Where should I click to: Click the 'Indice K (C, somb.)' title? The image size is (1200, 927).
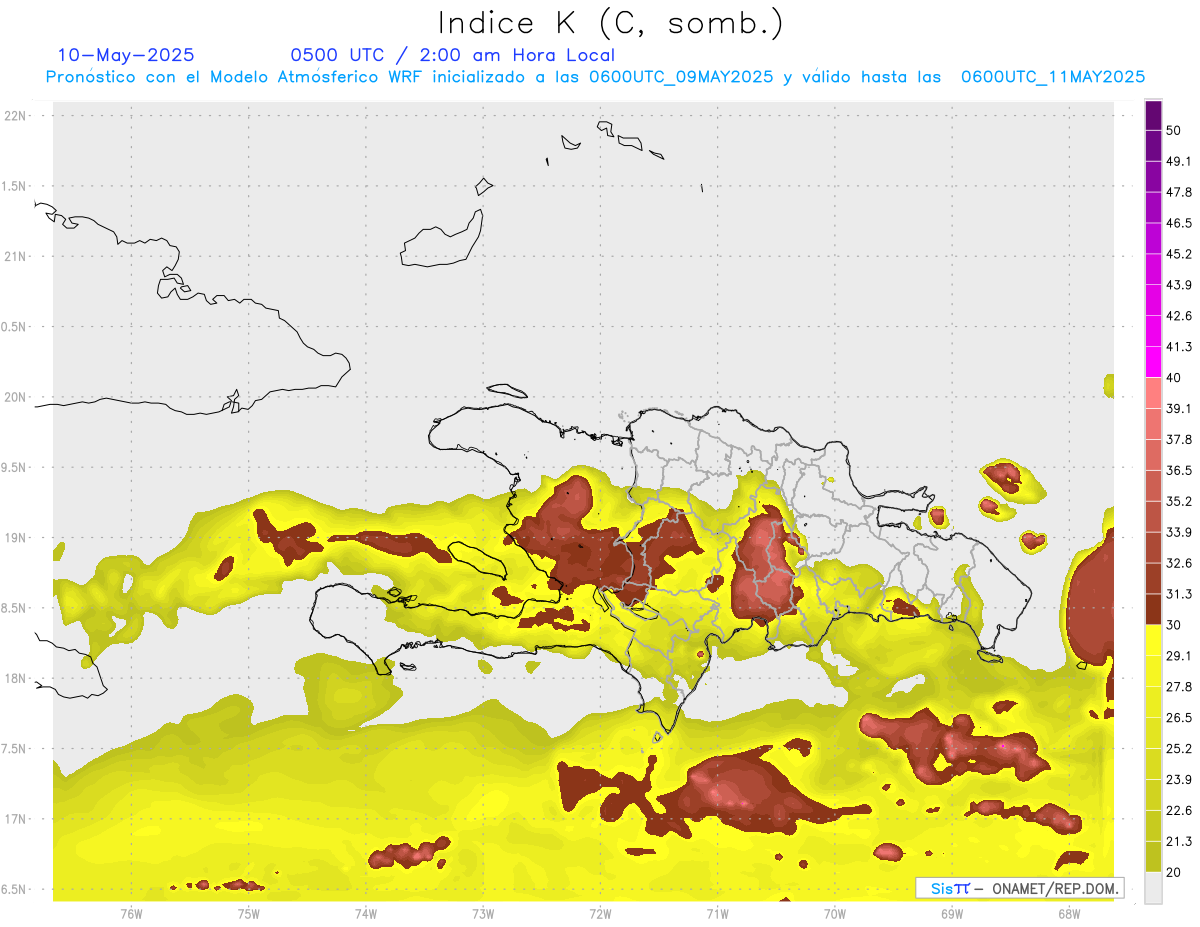(610, 23)
